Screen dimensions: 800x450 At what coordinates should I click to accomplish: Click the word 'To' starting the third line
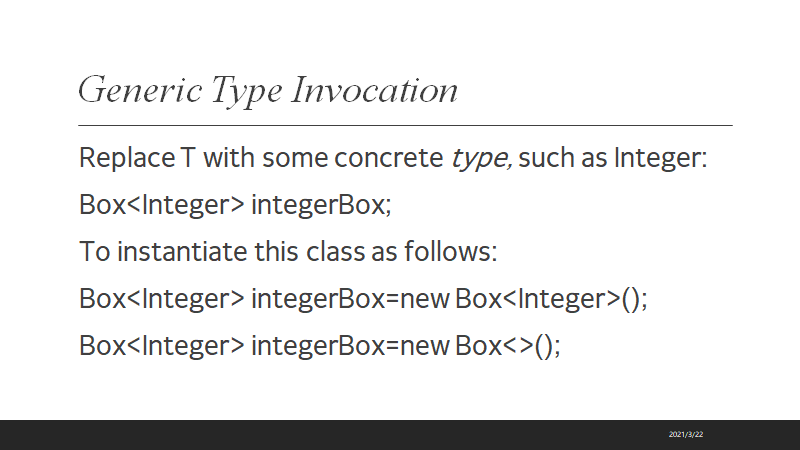(x=95, y=252)
